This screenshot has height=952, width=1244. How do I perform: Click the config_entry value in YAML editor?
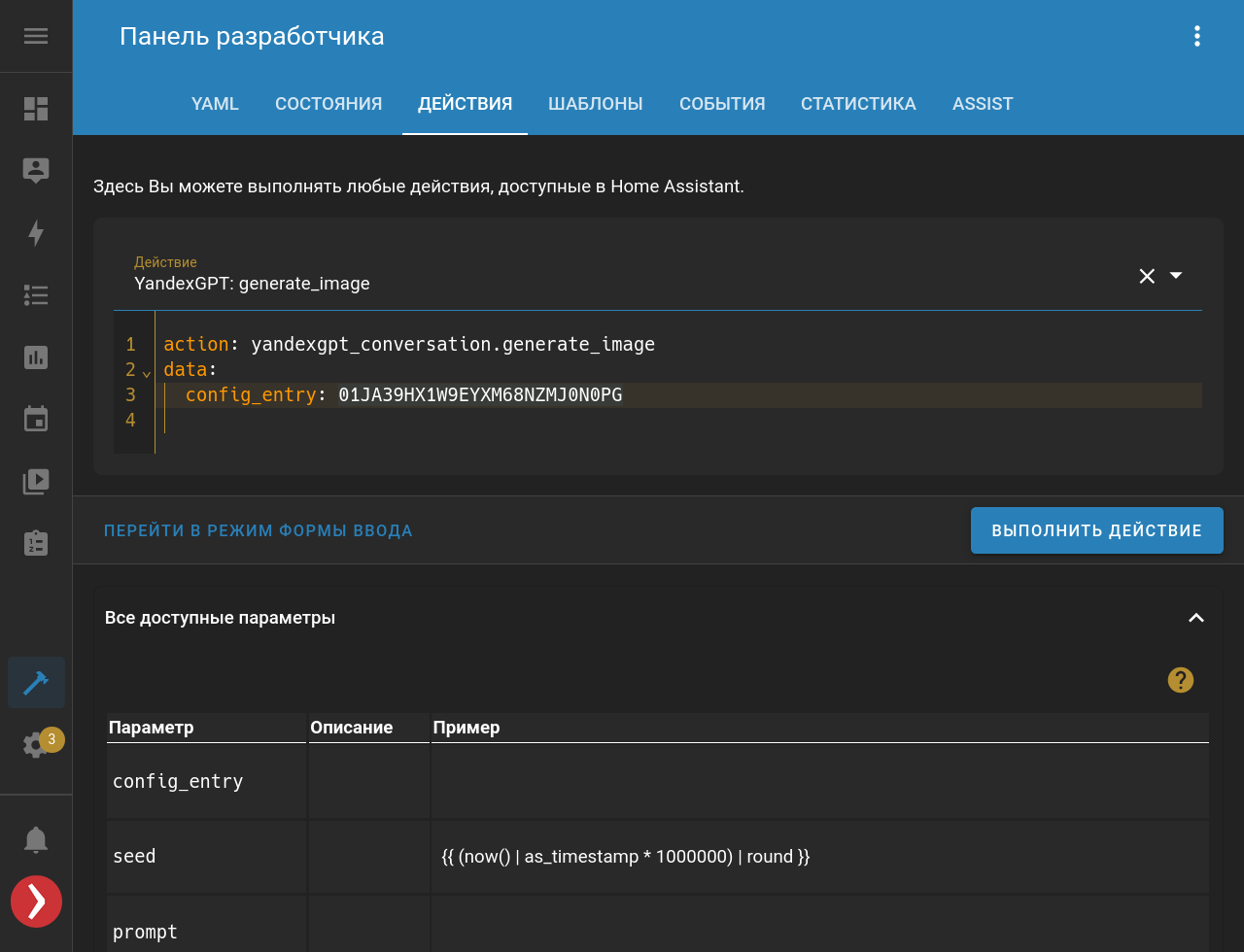pyautogui.click(x=480, y=395)
